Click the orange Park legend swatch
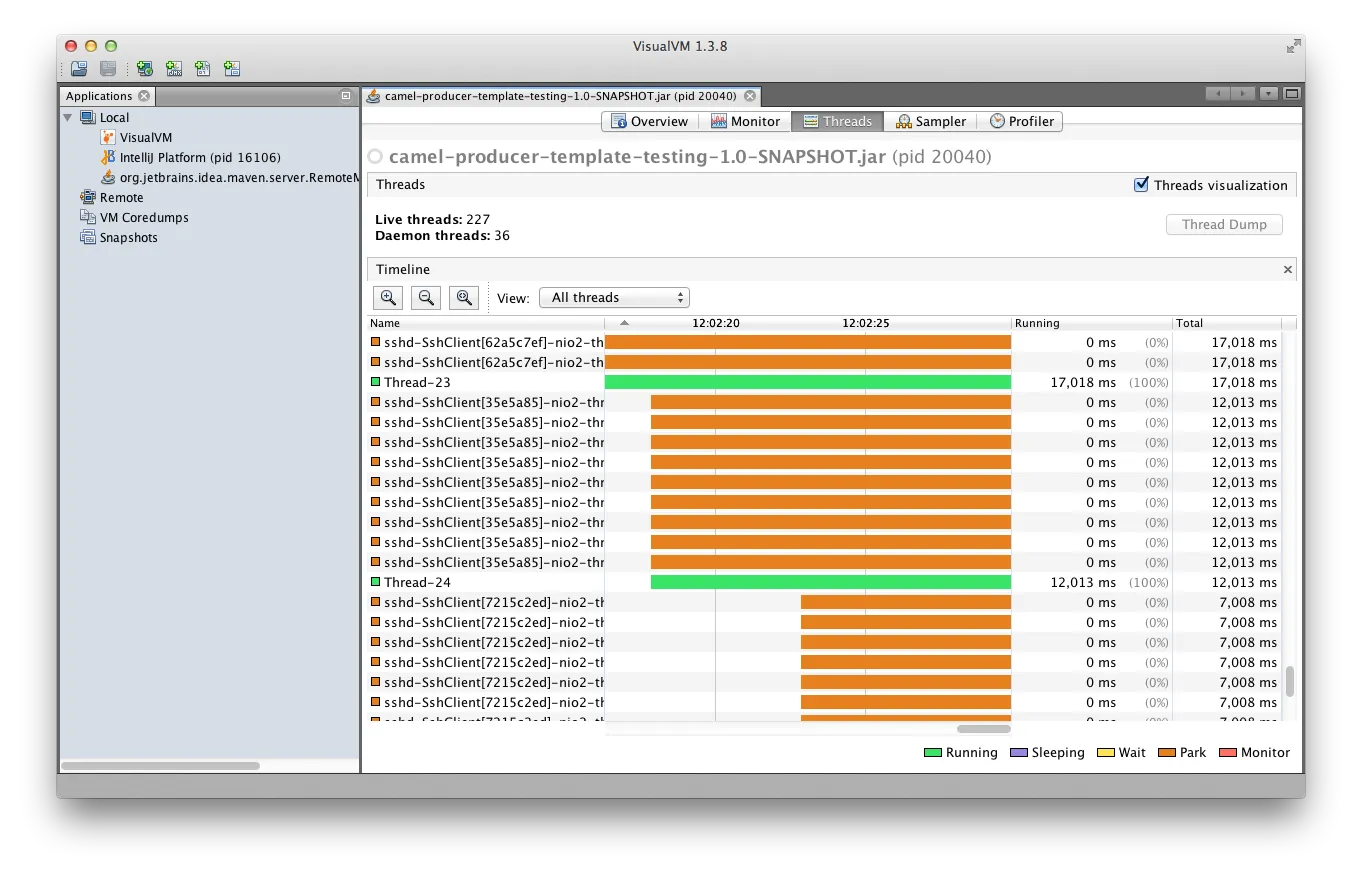Image resolution: width=1362 pixels, height=877 pixels. coord(1166,752)
